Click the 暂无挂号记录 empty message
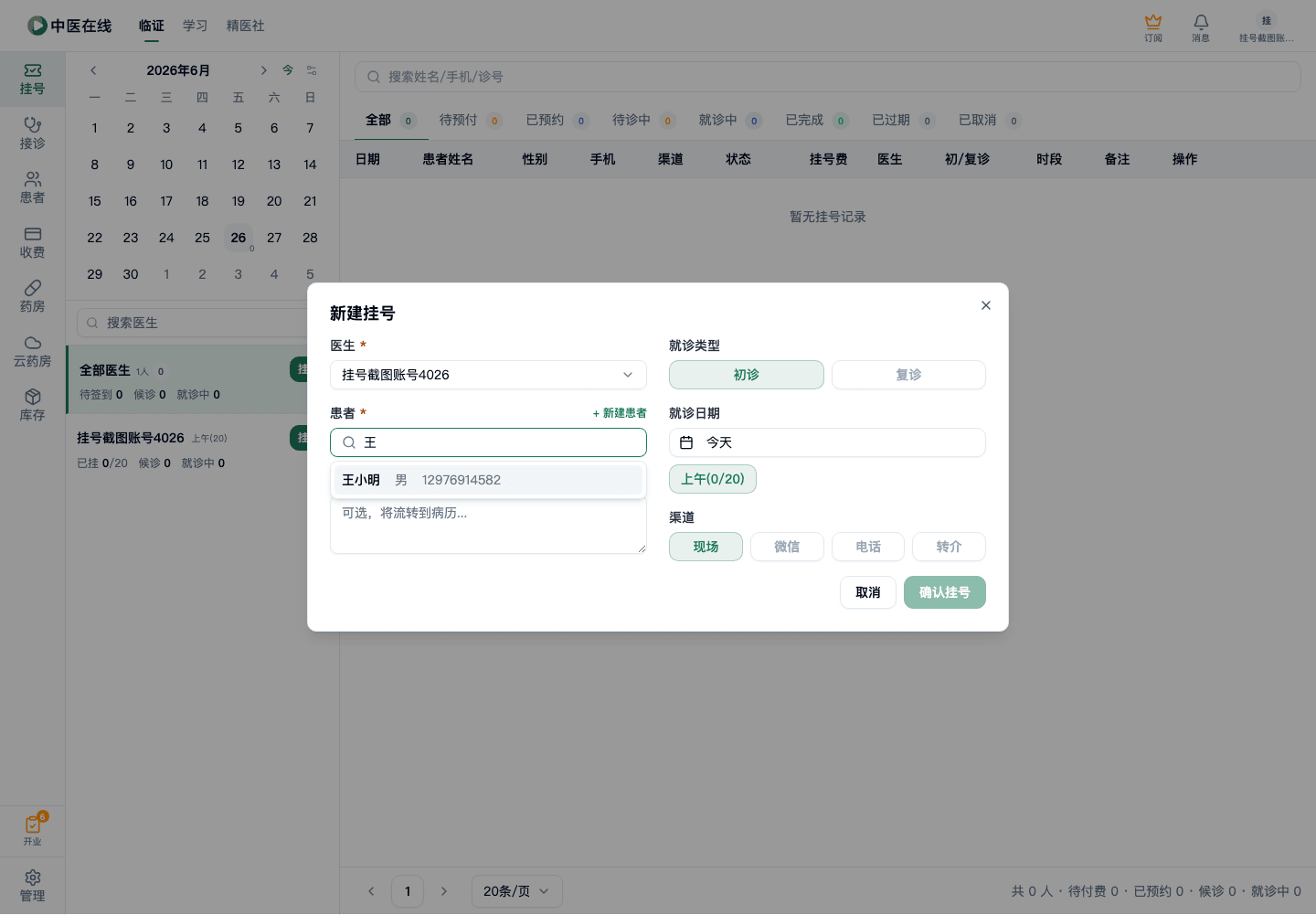 (828, 217)
